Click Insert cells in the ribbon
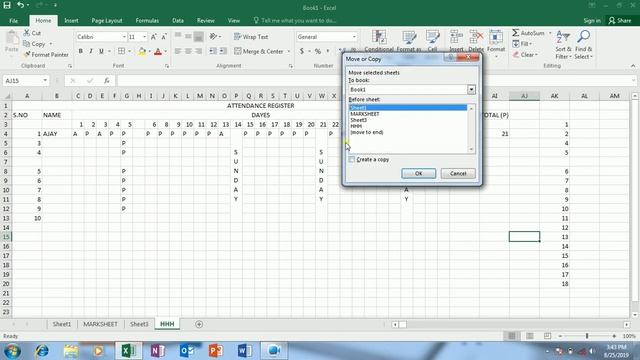Image resolution: width=640 pixels, height=360 pixels. pyautogui.click(x=456, y=41)
